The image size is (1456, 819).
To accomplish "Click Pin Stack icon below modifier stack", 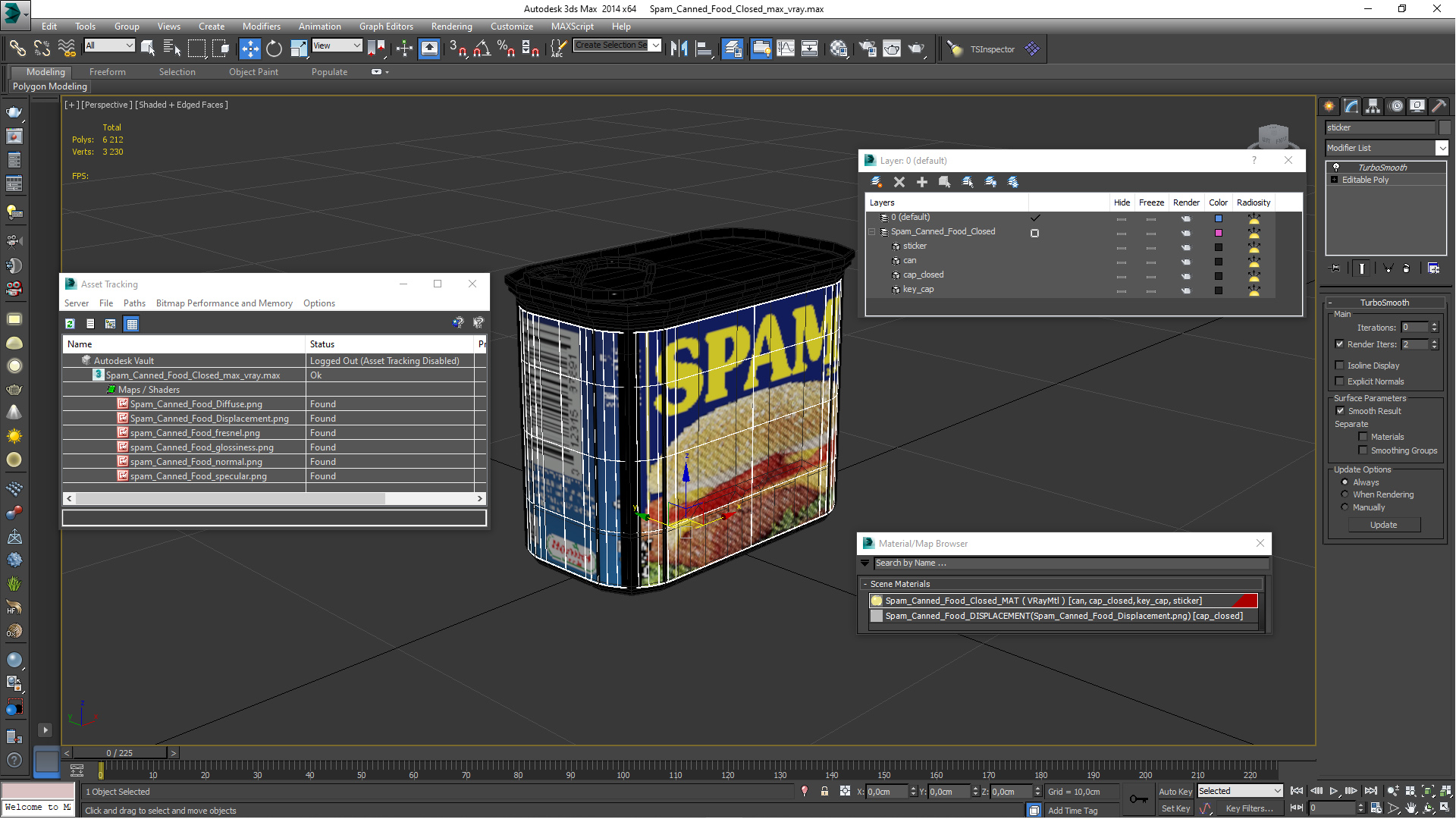I will click(1335, 268).
